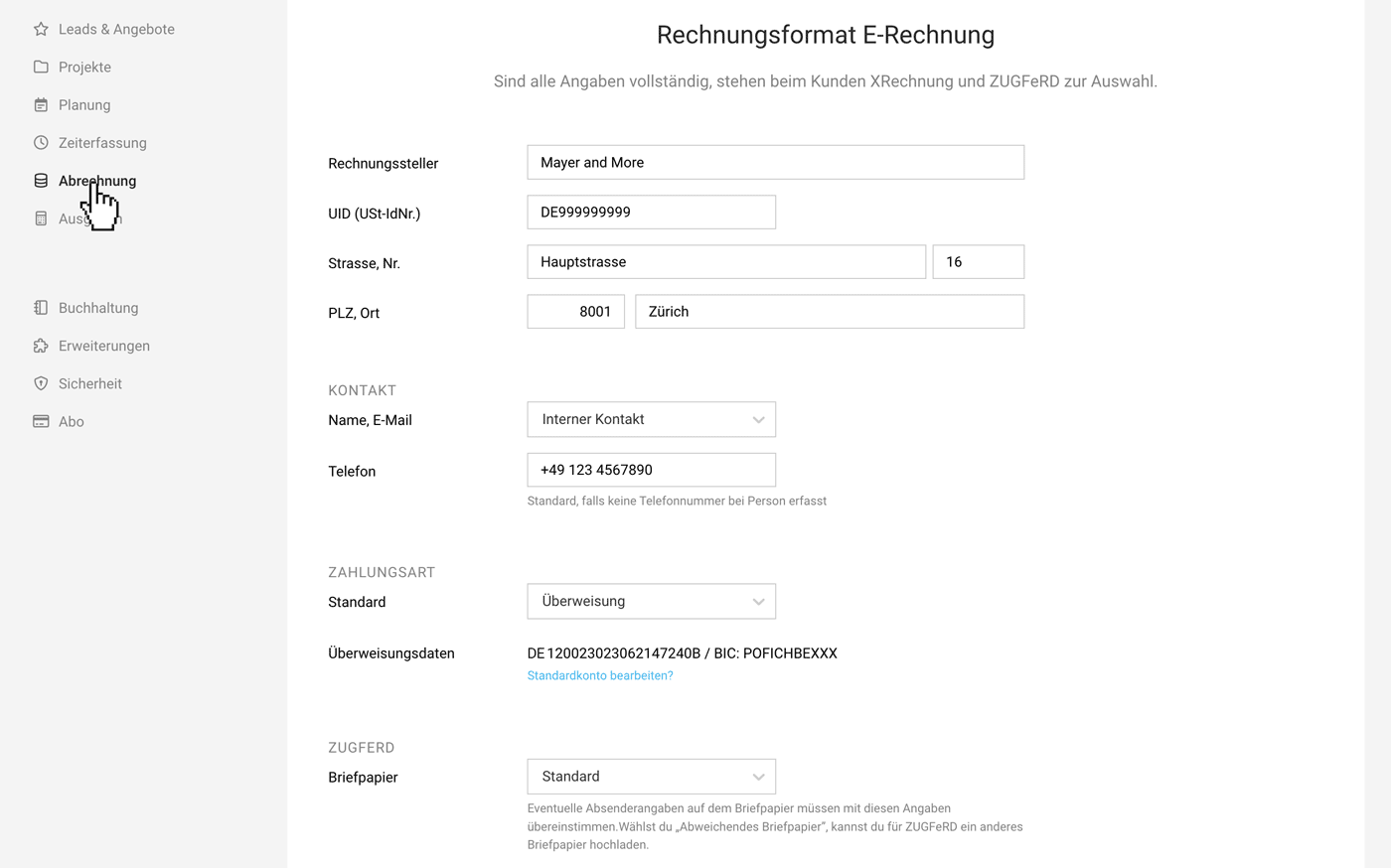Expand the Überweisung payment method dropdown

(651, 601)
